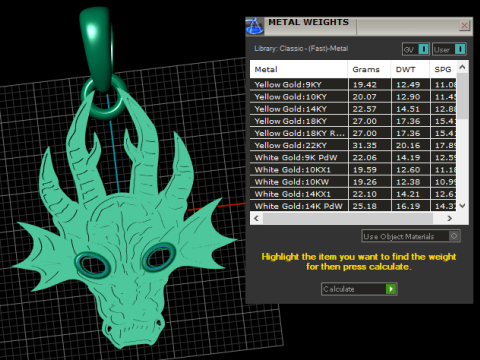Click the horizontal scrollbar thumb
The height and width of the screenshot is (360, 480).
[x=348, y=218]
